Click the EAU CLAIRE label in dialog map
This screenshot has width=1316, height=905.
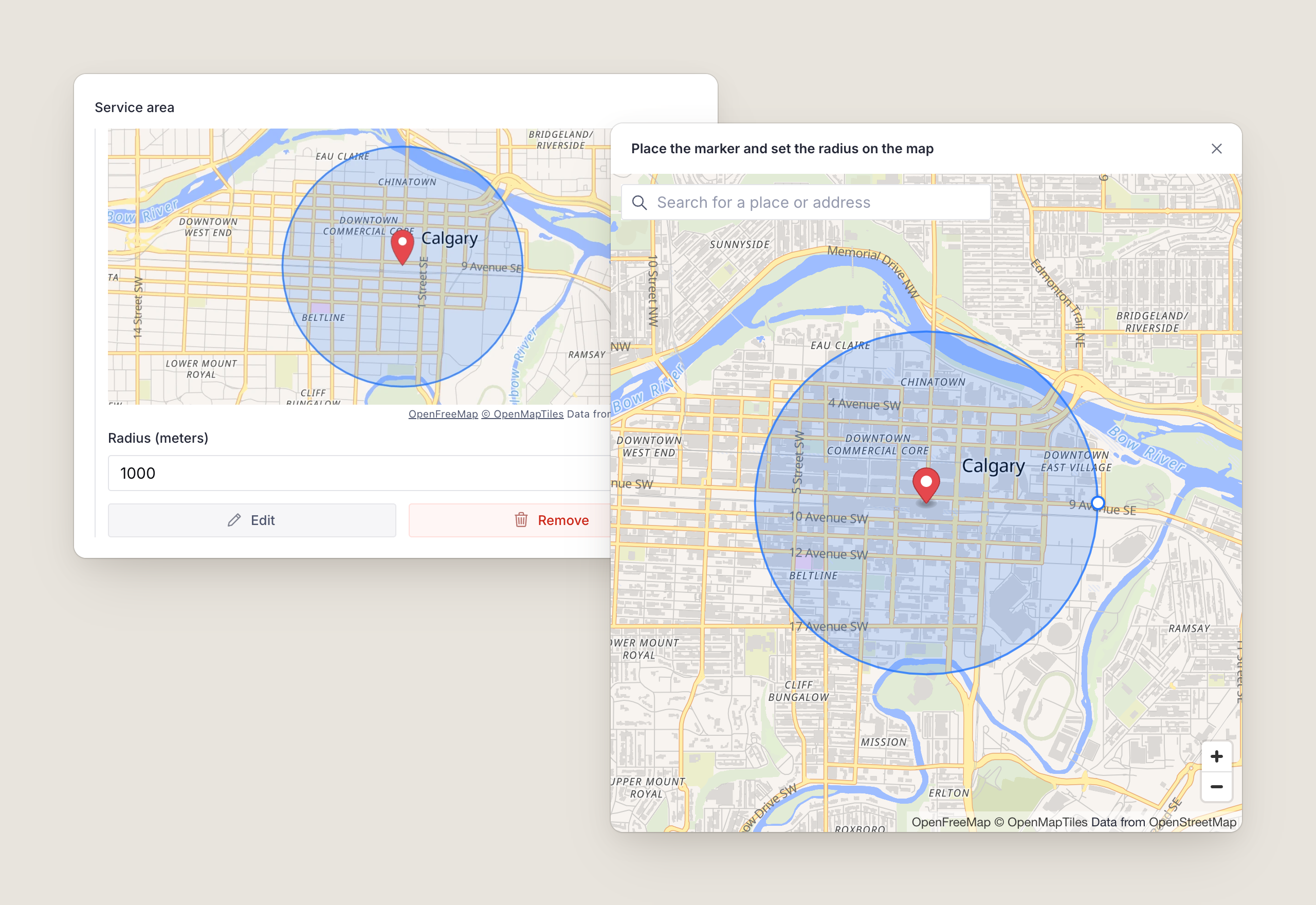(840, 346)
